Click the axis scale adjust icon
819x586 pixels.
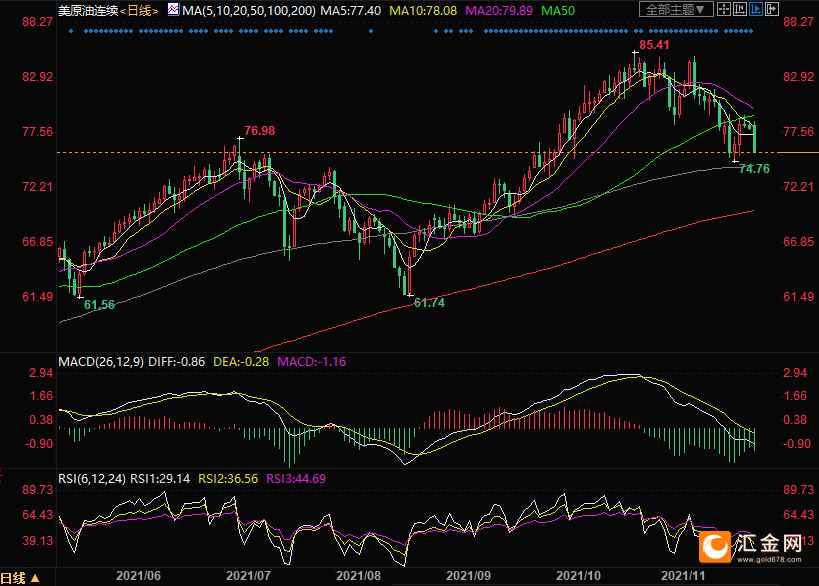point(740,9)
